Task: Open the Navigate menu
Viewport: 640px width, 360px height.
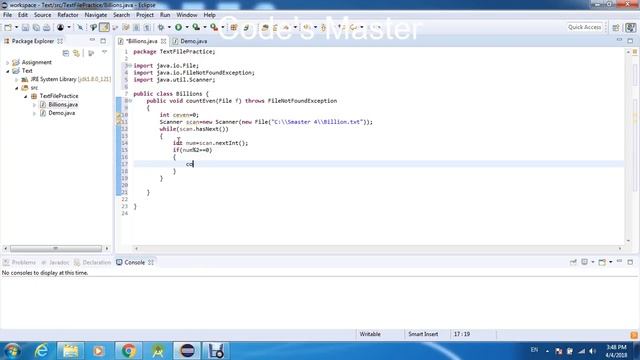Action: pos(96,15)
